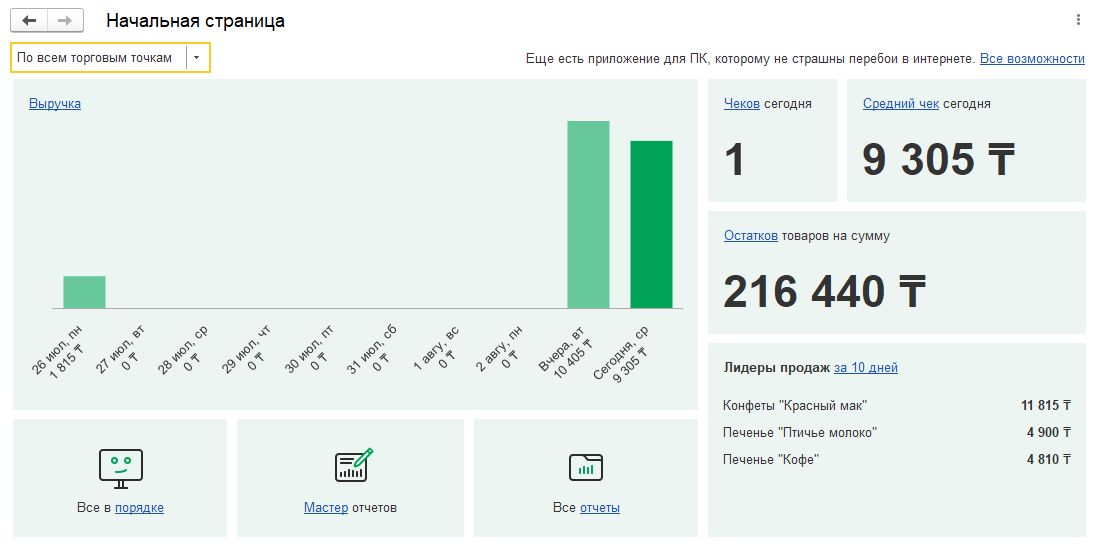Select yesterday's revenue bar in chart
Image resolution: width=1105 pixels, height=556 pixels.
click(x=588, y=214)
